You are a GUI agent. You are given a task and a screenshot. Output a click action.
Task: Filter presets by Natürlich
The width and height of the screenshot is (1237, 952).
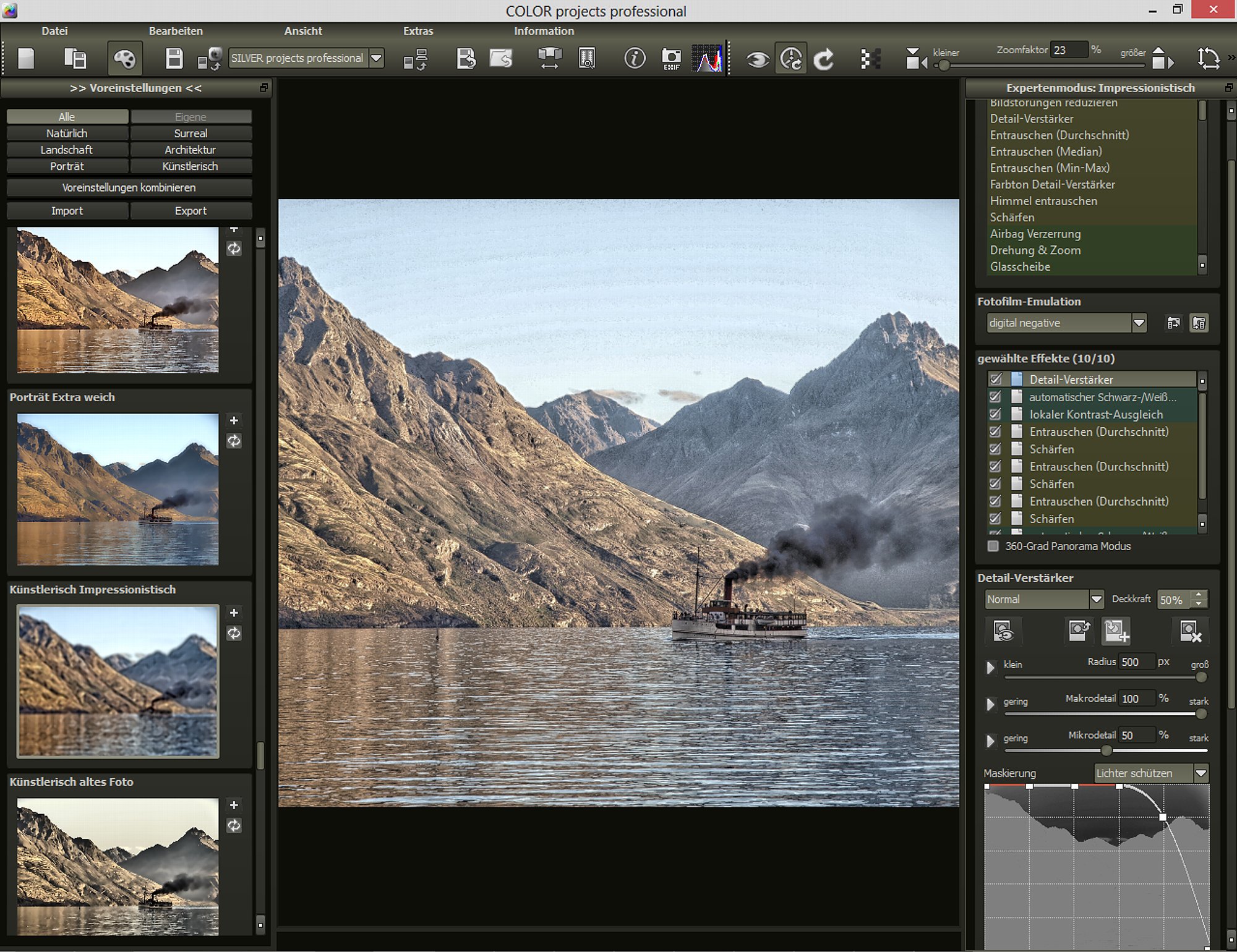[x=67, y=134]
